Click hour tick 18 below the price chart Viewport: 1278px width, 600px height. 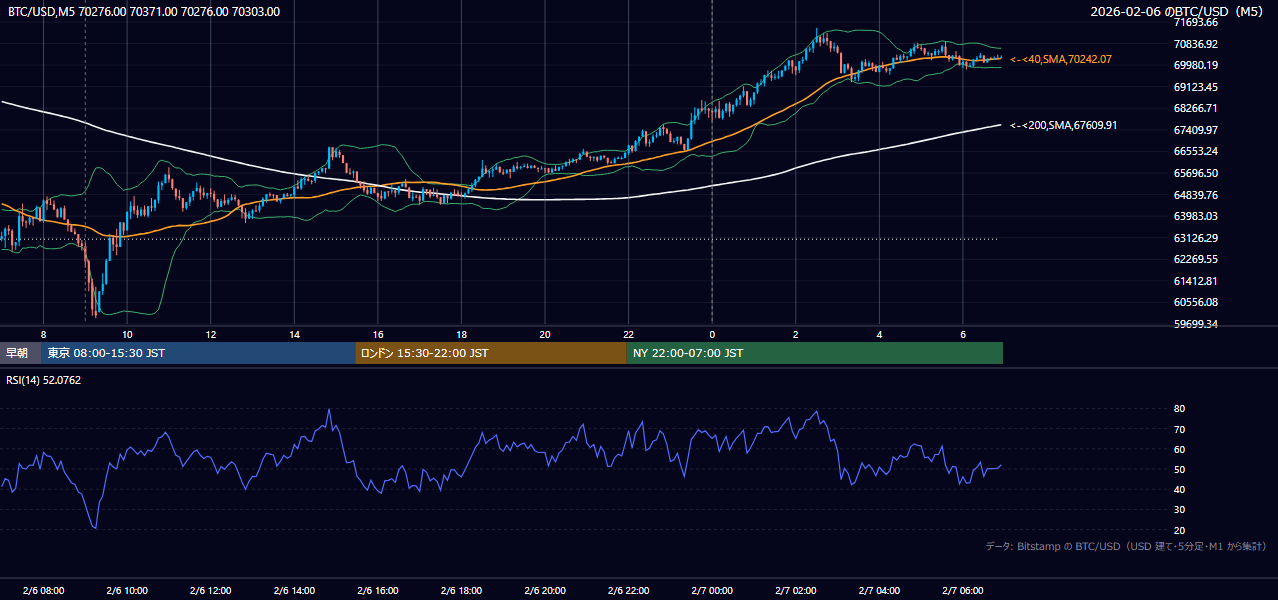point(462,334)
